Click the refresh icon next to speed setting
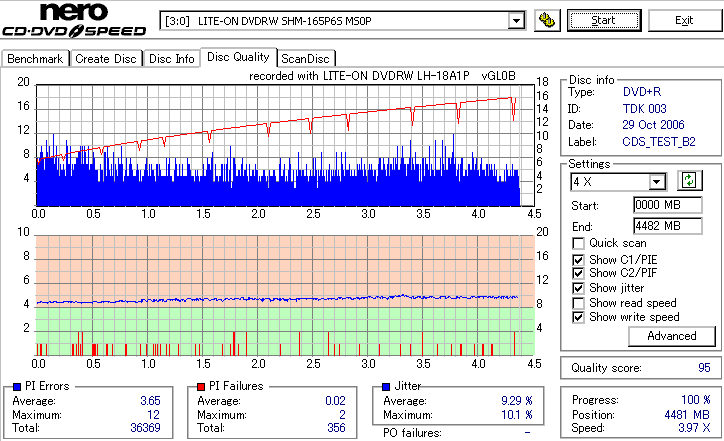 click(689, 180)
